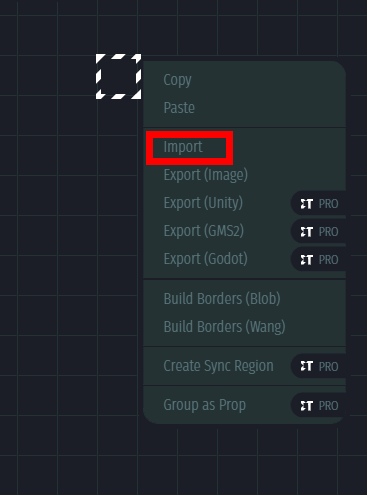Click the PRO badge next to Export (Godot)
The image size is (367, 495).
(x=318, y=260)
